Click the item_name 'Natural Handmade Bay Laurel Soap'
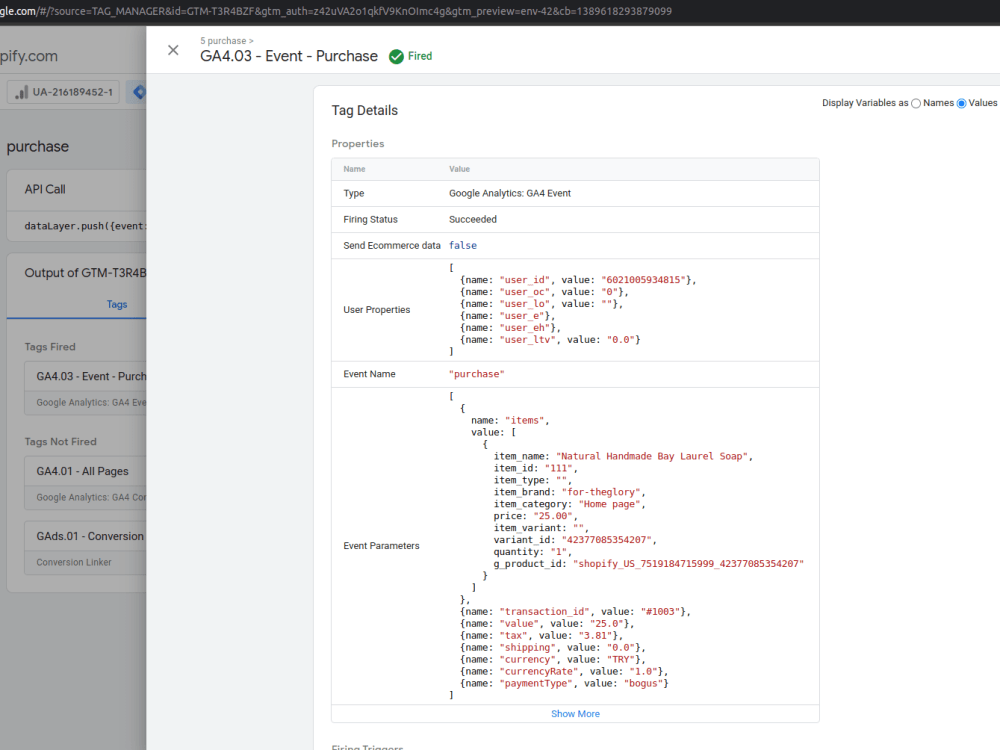Viewport: 1000px width, 750px height. click(x=652, y=456)
